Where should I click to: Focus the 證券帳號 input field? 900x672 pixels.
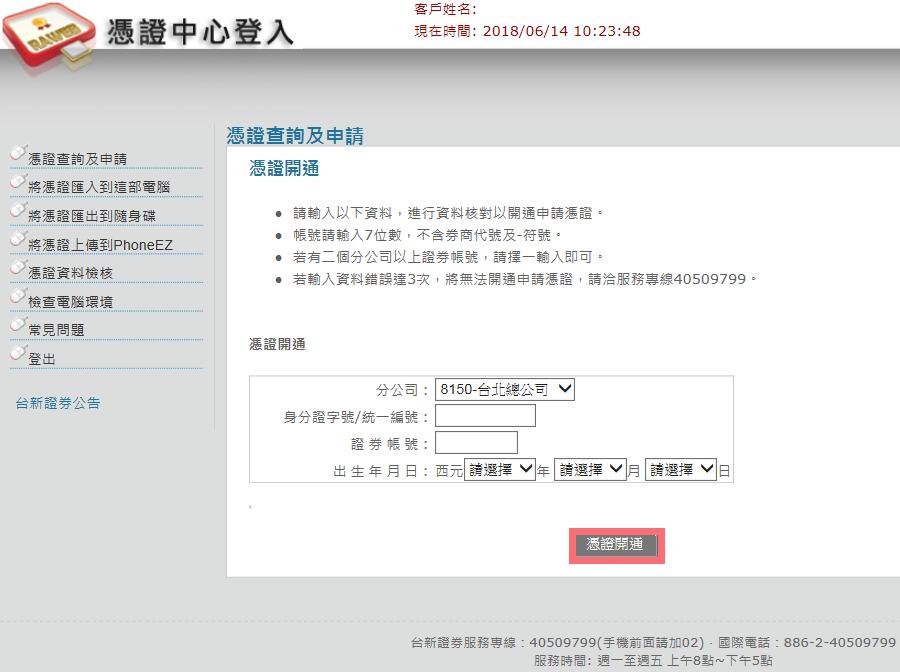click(x=476, y=442)
